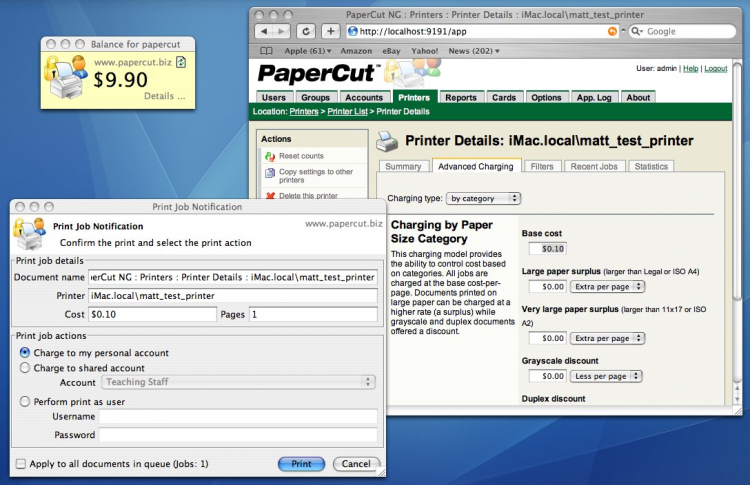
Task: Switch to the Recent Jobs sub-tab
Action: click(x=594, y=166)
